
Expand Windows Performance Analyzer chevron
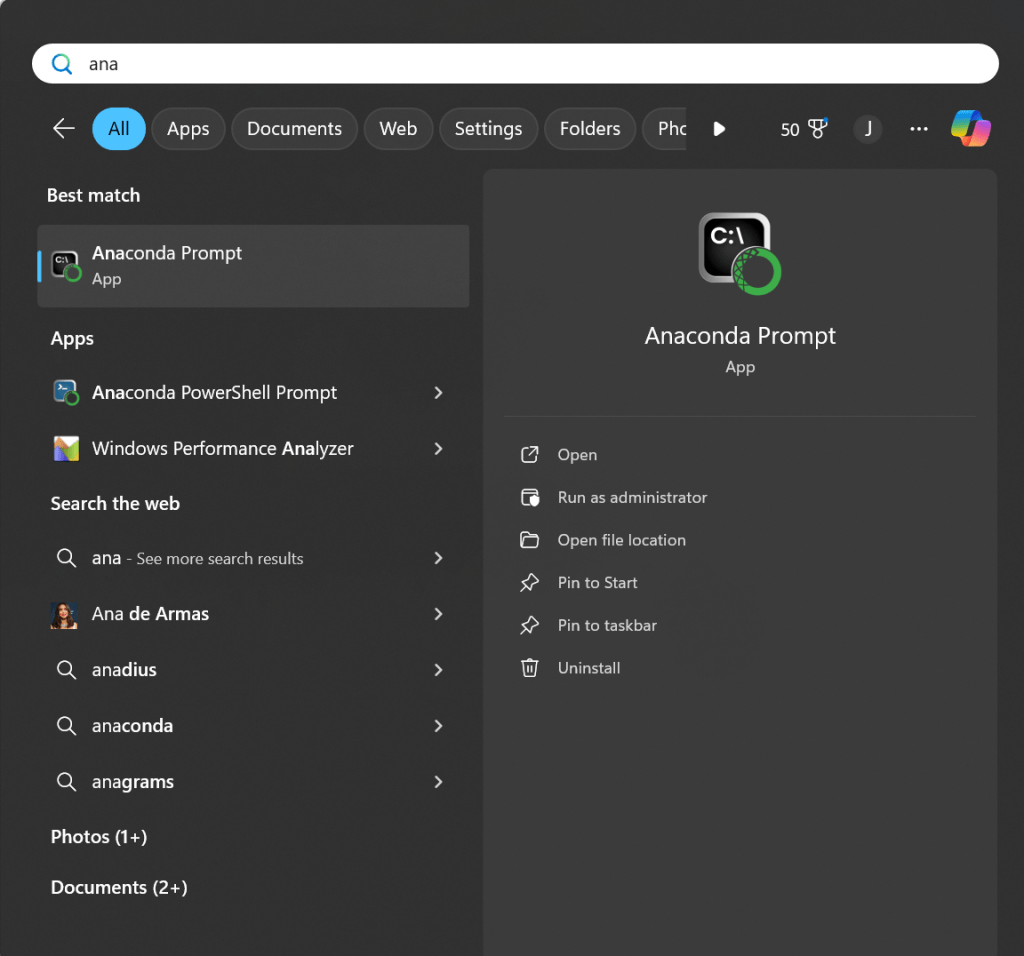(x=438, y=449)
